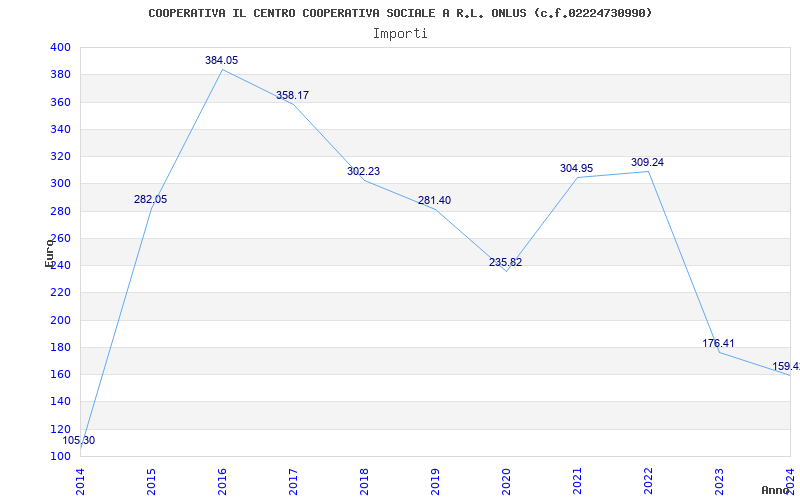
Task: Click the 384.05 data label
Action: (221, 60)
